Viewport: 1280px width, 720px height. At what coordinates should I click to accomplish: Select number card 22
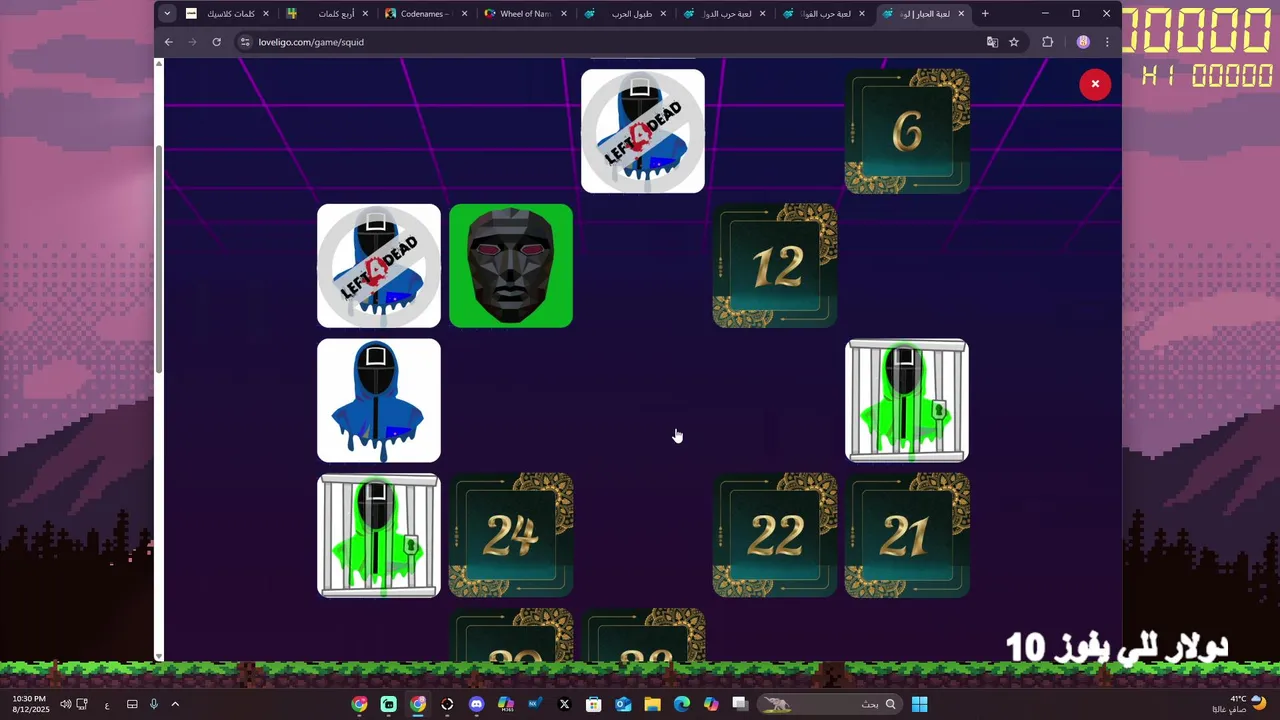775,535
